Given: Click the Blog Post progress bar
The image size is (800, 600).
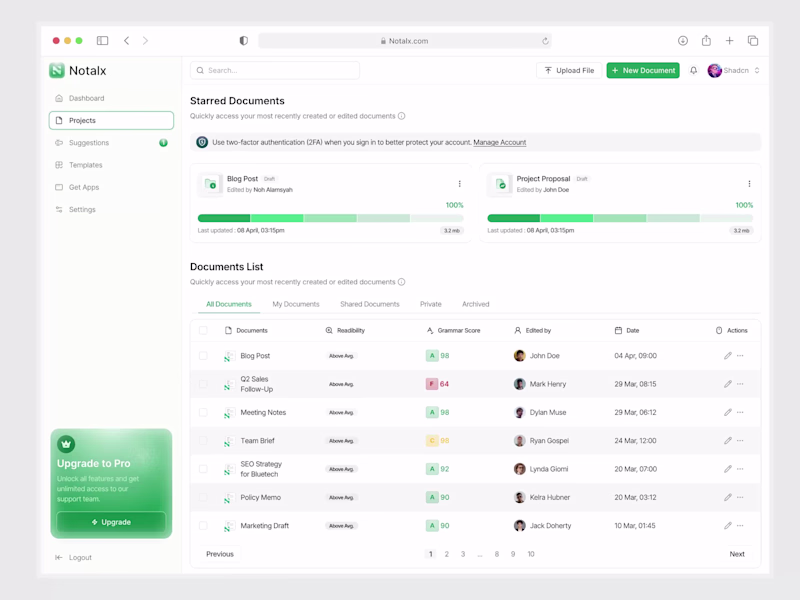Looking at the screenshot, I should coord(331,218).
